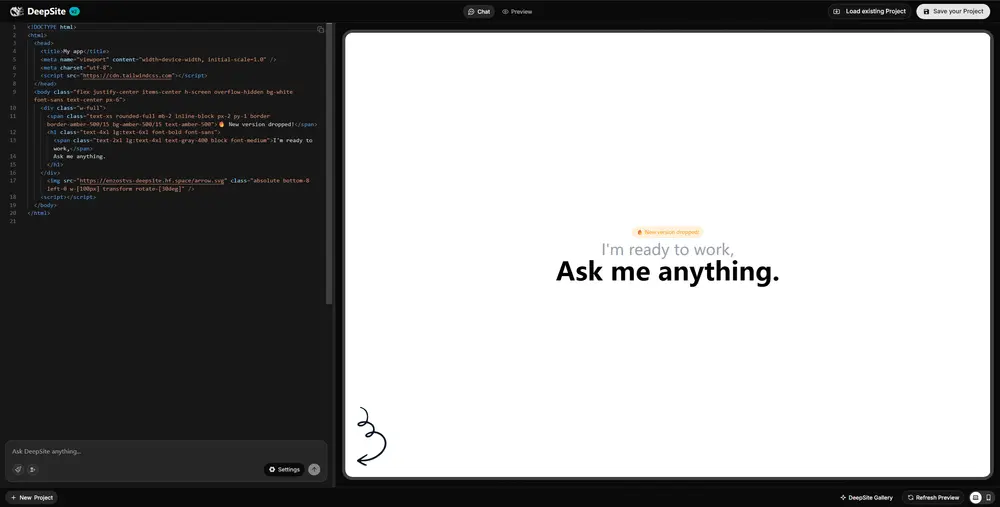Click the v2 version badge
The height and width of the screenshot is (507, 1000).
pos(74,11)
